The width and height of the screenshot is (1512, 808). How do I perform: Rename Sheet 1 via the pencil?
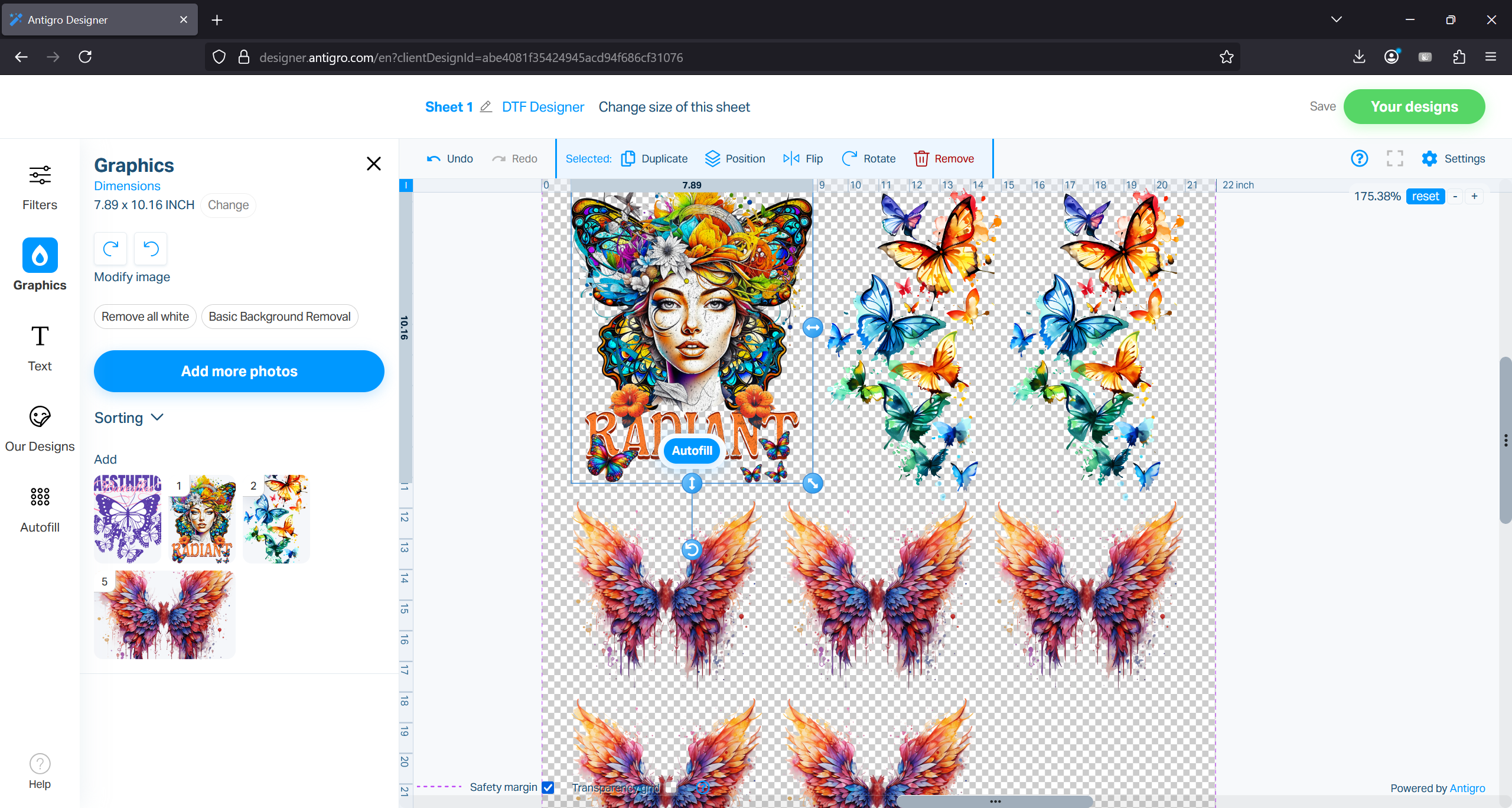[x=486, y=107]
